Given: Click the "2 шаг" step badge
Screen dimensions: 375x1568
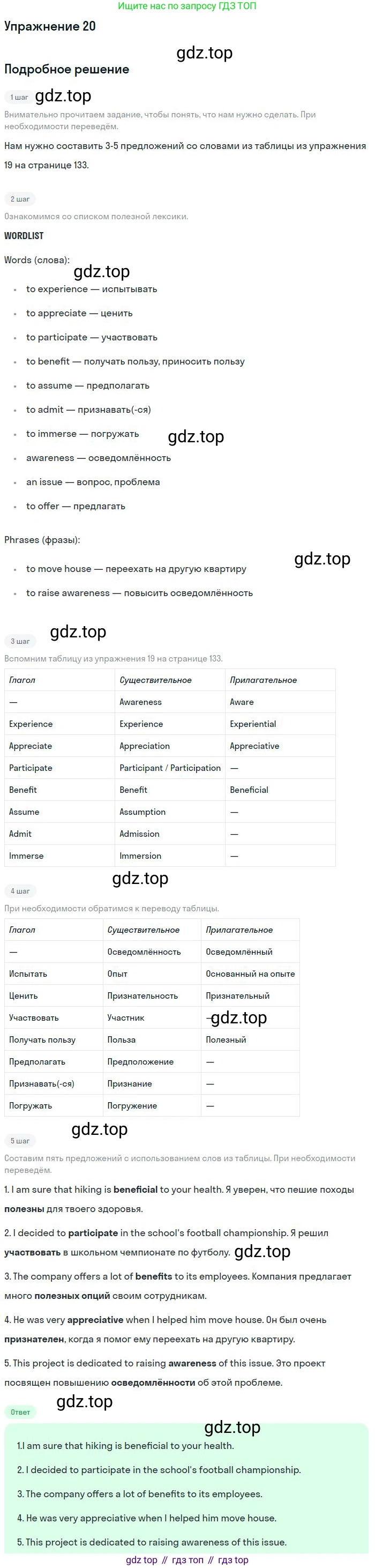Looking at the screenshot, I should (20, 199).
